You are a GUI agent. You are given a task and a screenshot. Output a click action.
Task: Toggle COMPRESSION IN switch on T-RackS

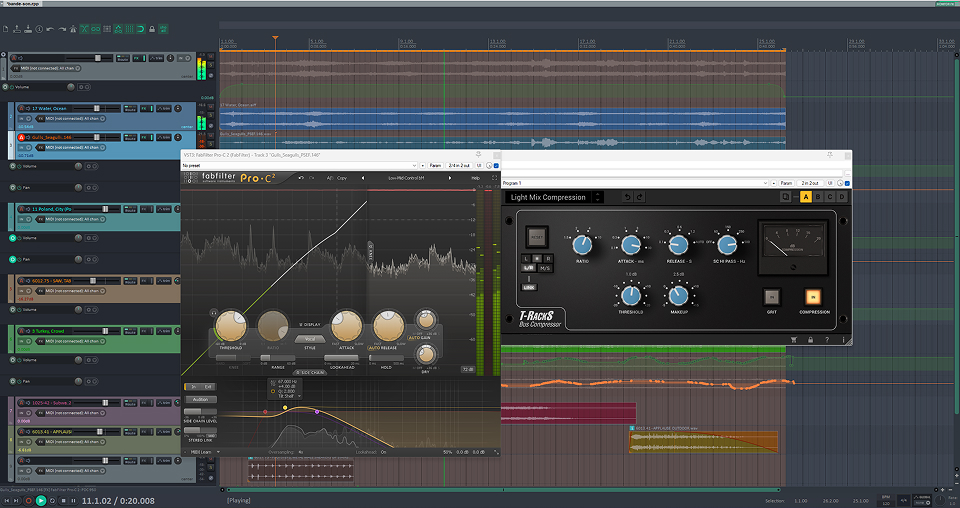[813, 297]
